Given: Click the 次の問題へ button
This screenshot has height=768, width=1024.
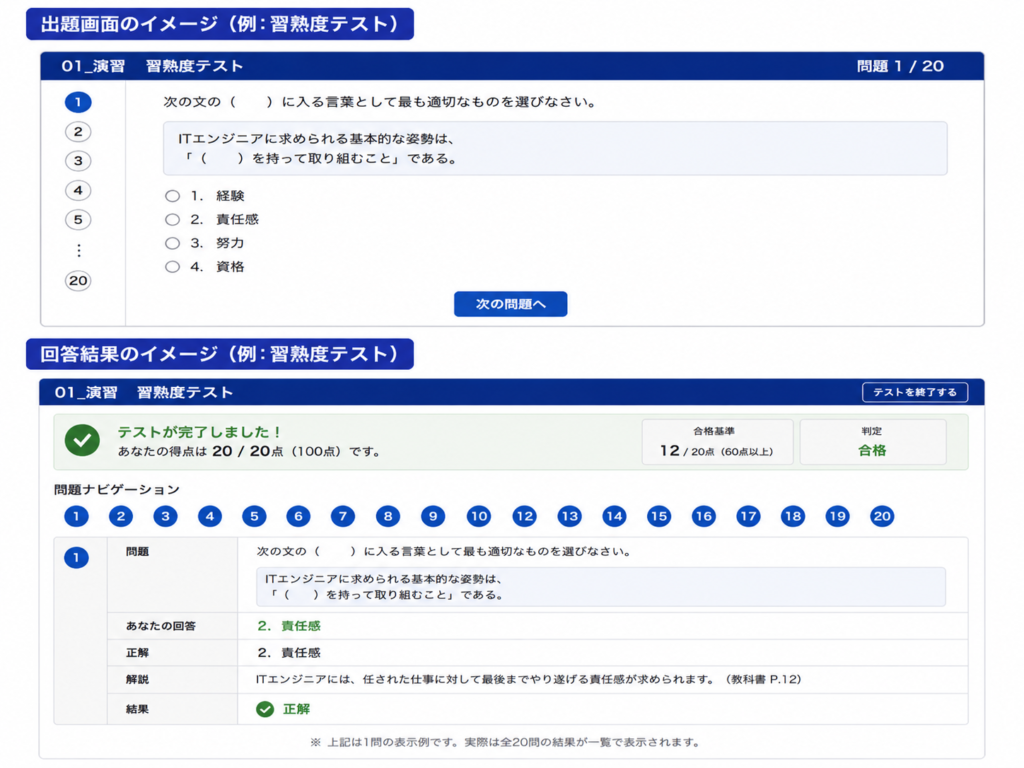Looking at the screenshot, I should click(x=511, y=304).
